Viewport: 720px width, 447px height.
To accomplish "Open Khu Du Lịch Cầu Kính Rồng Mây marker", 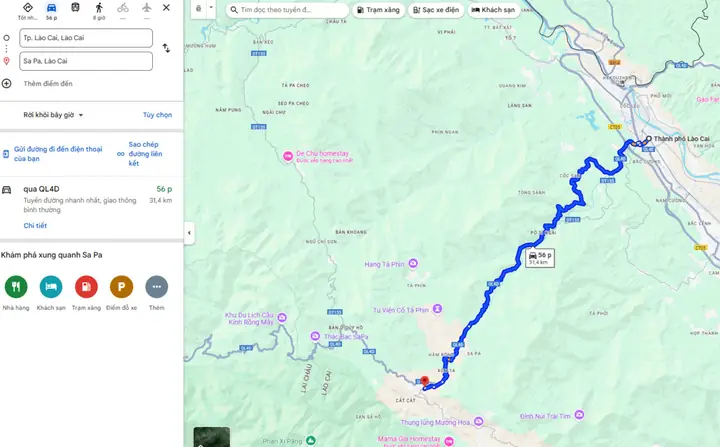I will click(x=282, y=317).
